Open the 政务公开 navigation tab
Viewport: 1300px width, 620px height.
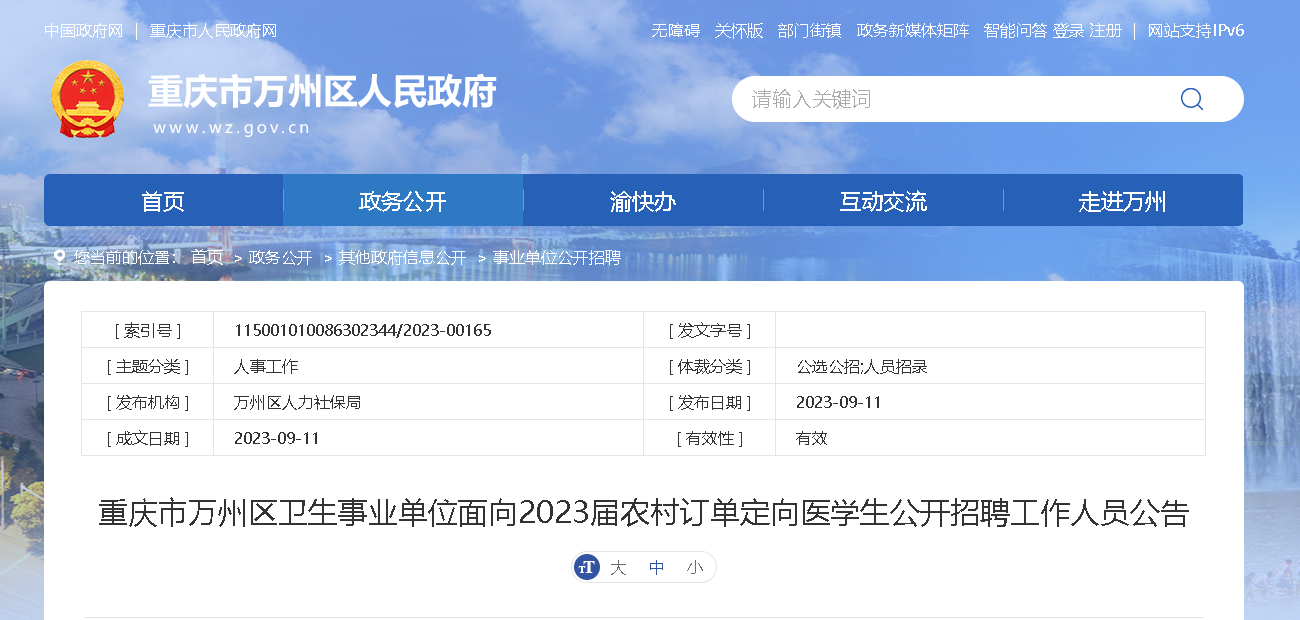pyautogui.click(x=403, y=201)
